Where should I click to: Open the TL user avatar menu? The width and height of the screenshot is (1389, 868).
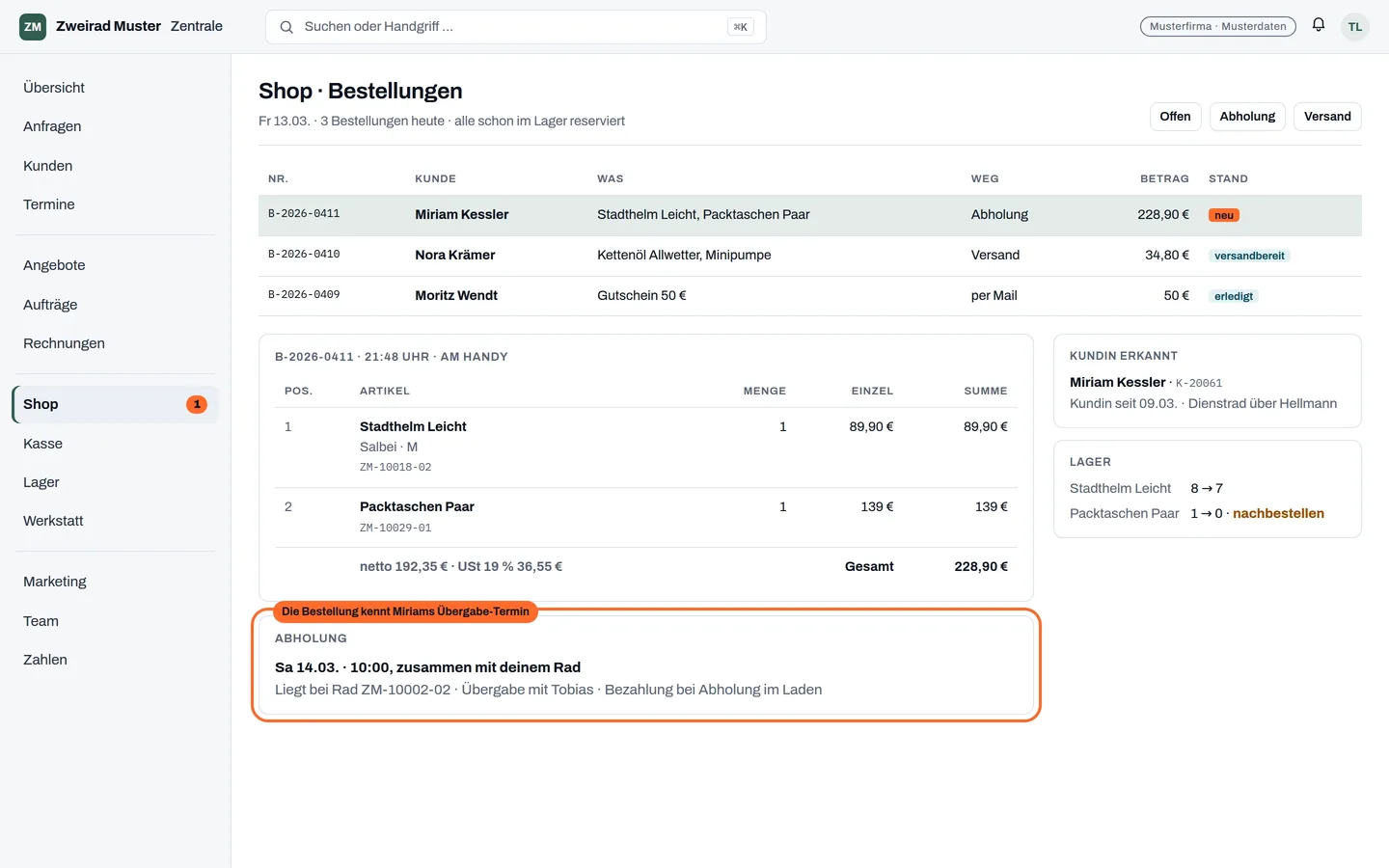(x=1355, y=27)
